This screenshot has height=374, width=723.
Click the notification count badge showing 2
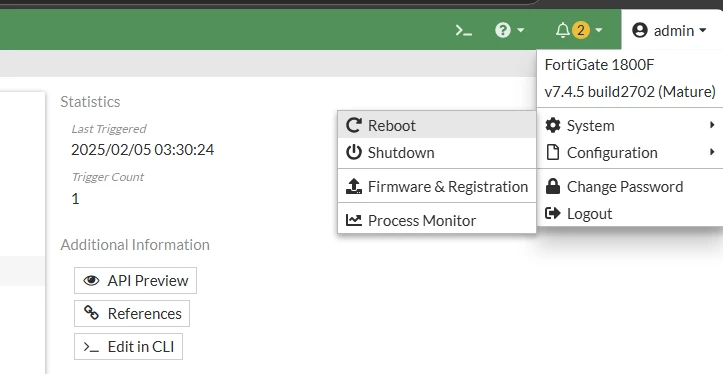coord(581,30)
